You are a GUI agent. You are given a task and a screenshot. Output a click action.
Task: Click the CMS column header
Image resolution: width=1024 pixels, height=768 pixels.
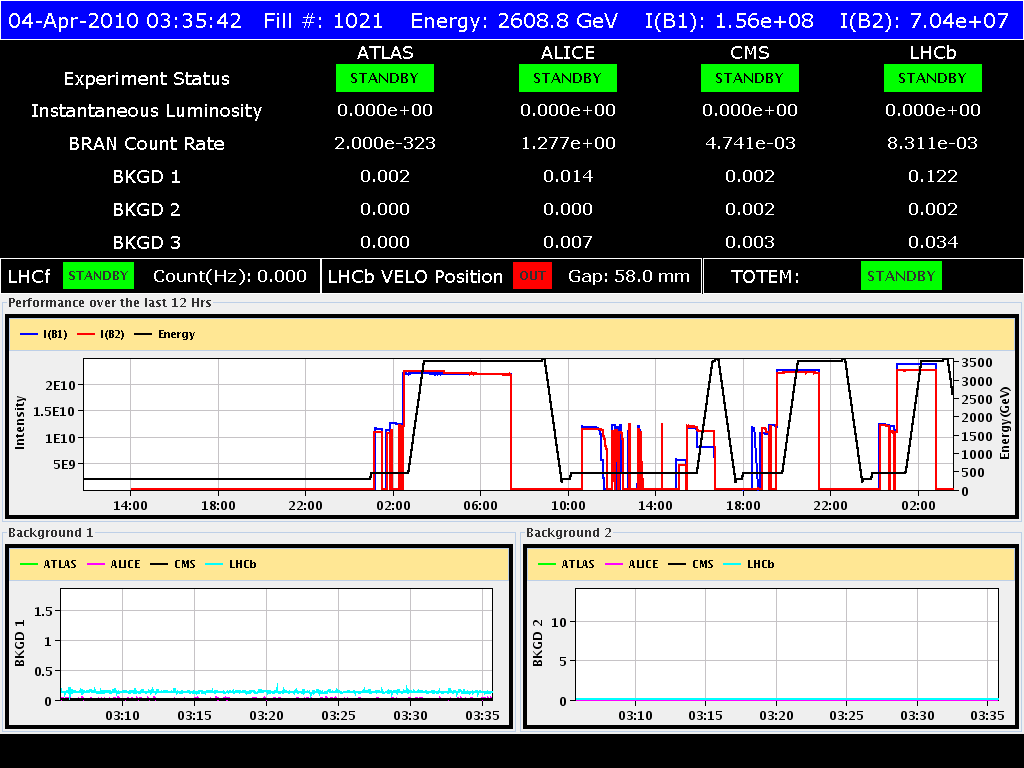(x=750, y=53)
